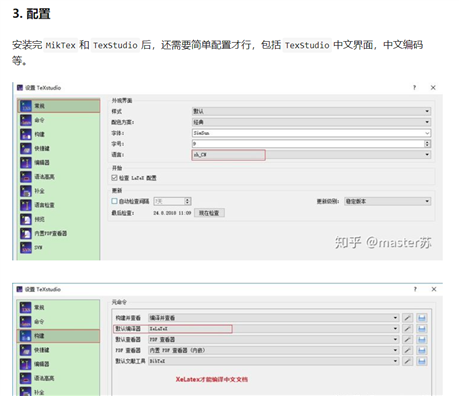The width and height of the screenshot is (459, 396).
Task: Click the 常规 icon in the Build-page dialog sidebar
Action: pos(26,308)
